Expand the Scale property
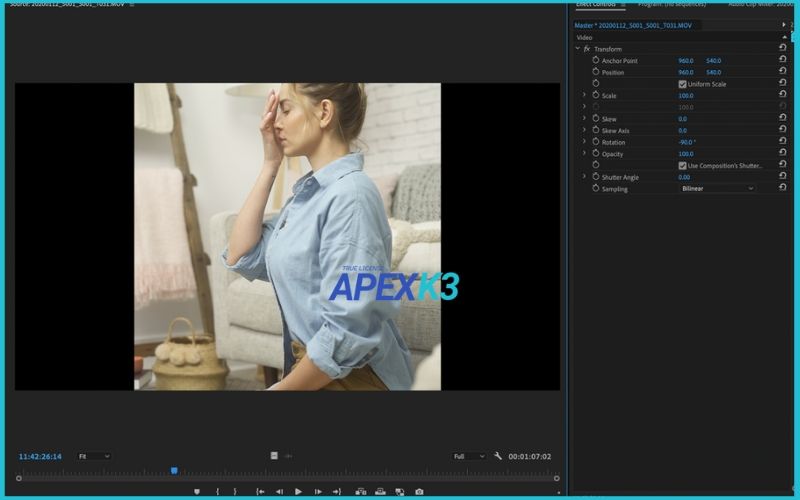The height and width of the screenshot is (500, 800). tap(584, 96)
